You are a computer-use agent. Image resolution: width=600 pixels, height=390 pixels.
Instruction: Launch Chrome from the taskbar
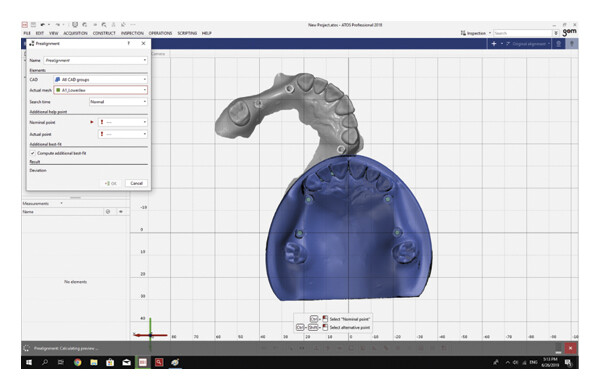coord(77,362)
